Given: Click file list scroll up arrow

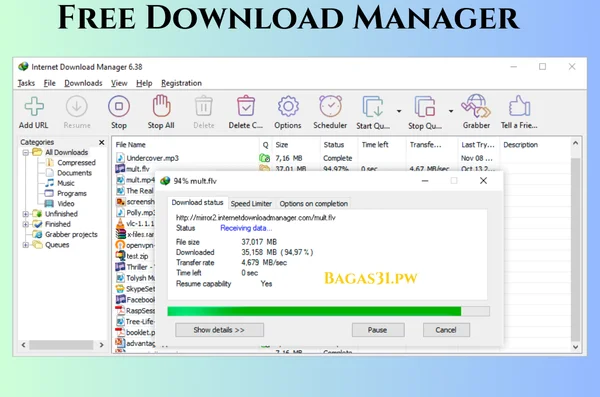Looking at the screenshot, I should pos(575,143).
